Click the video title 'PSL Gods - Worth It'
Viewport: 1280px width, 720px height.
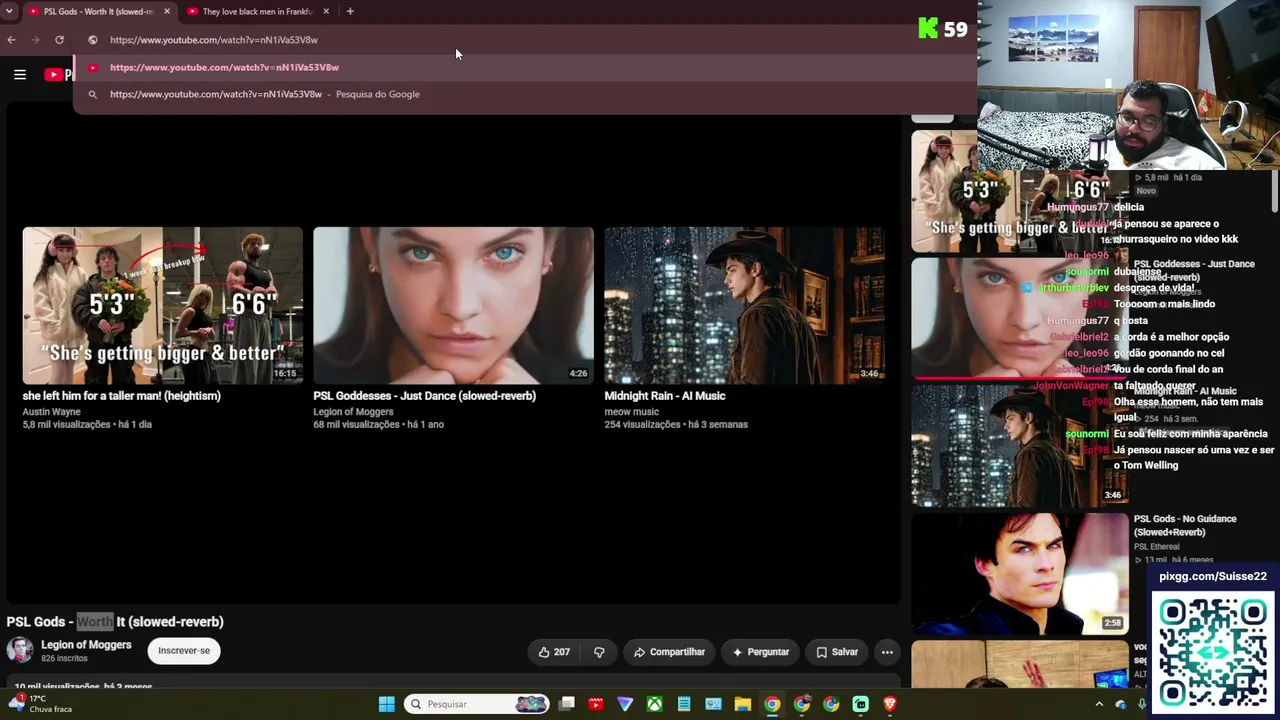[x=115, y=622]
